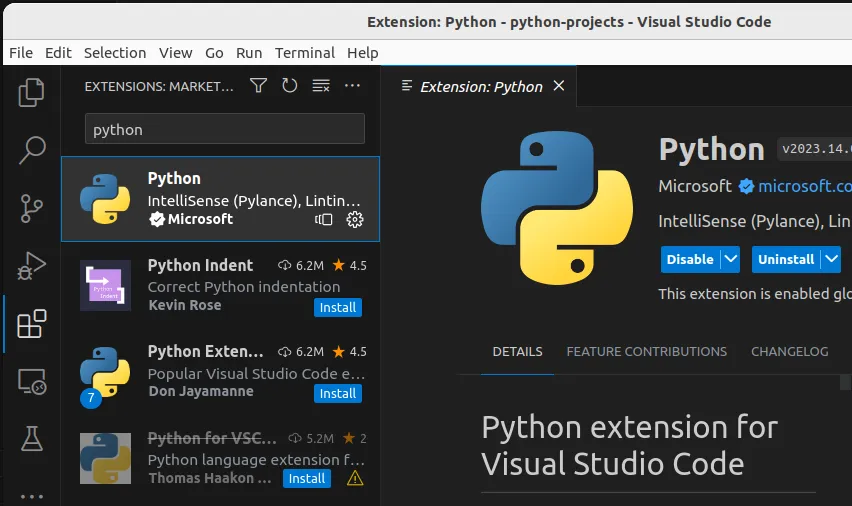This screenshot has height=506, width=852.
Task: Open the Source Control view
Action: [32, 209]
